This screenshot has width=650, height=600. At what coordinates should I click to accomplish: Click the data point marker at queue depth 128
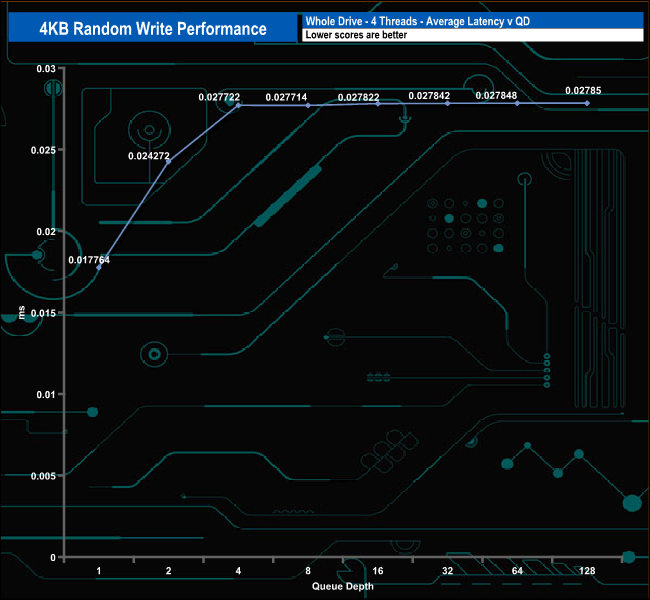point(587,103)
